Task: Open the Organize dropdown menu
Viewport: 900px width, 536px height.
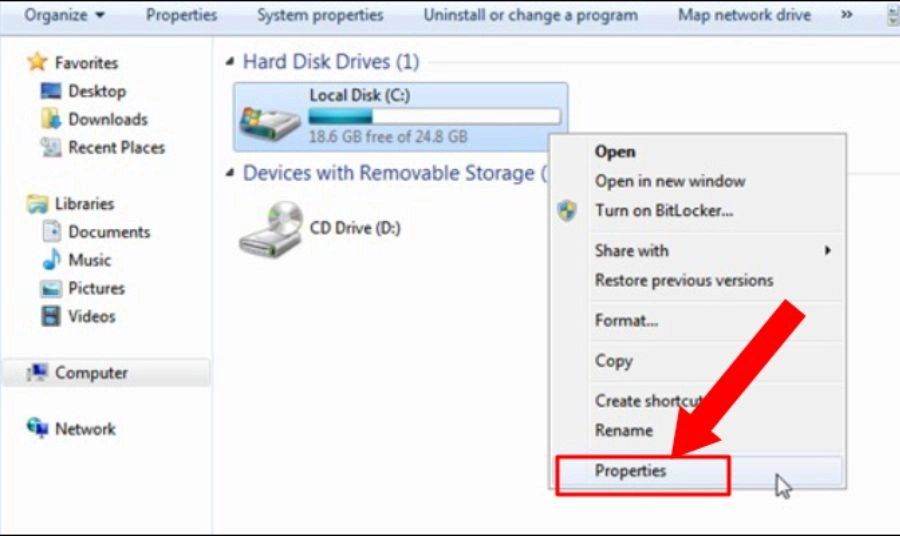Action: [x=64, y=15]
